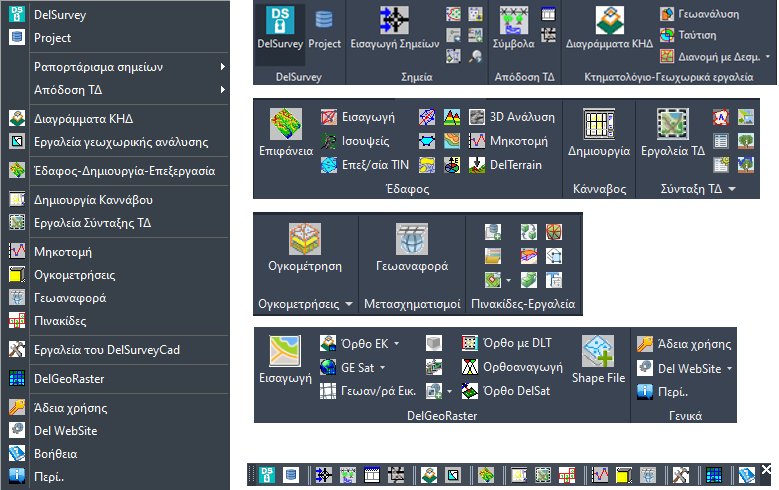The width and height of the screenshot is (779, 490).
Task: Click point import icon in bottom toolbar
Action: tap(323, 475)
